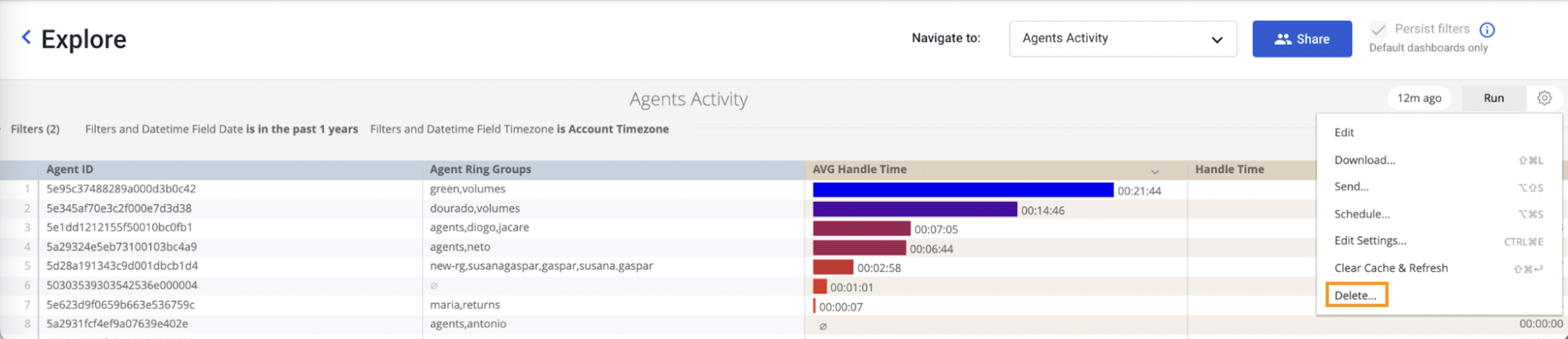Click the purple 00:14:46 handle time bar
1568x339 pixels.
click(x=915, y=210)
